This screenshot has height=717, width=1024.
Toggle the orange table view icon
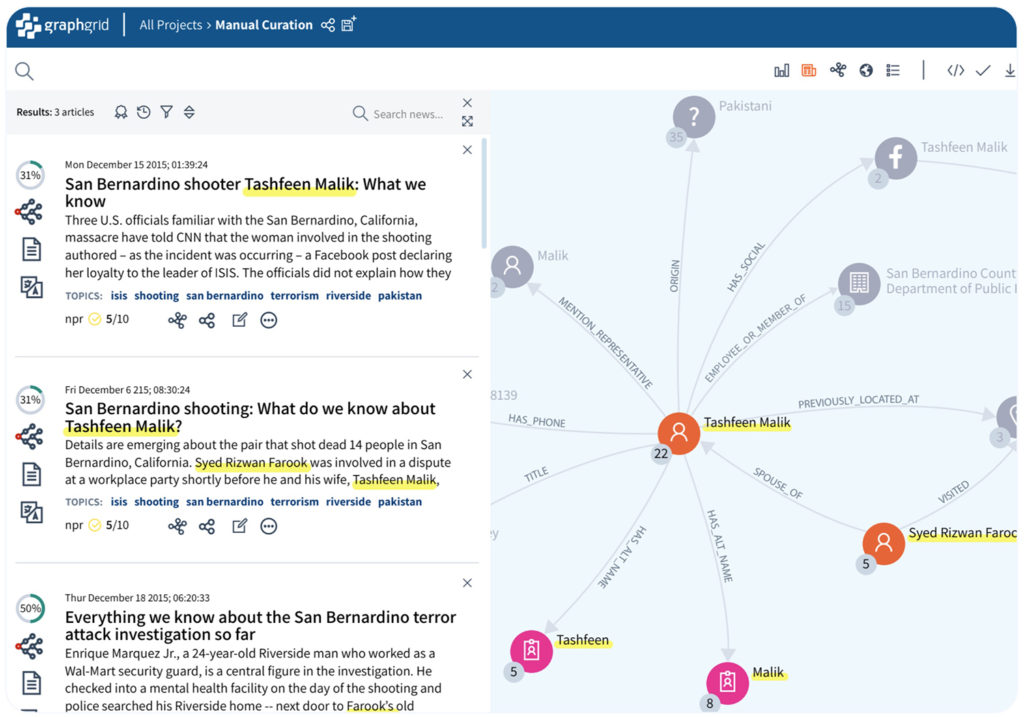coord(809,70)
